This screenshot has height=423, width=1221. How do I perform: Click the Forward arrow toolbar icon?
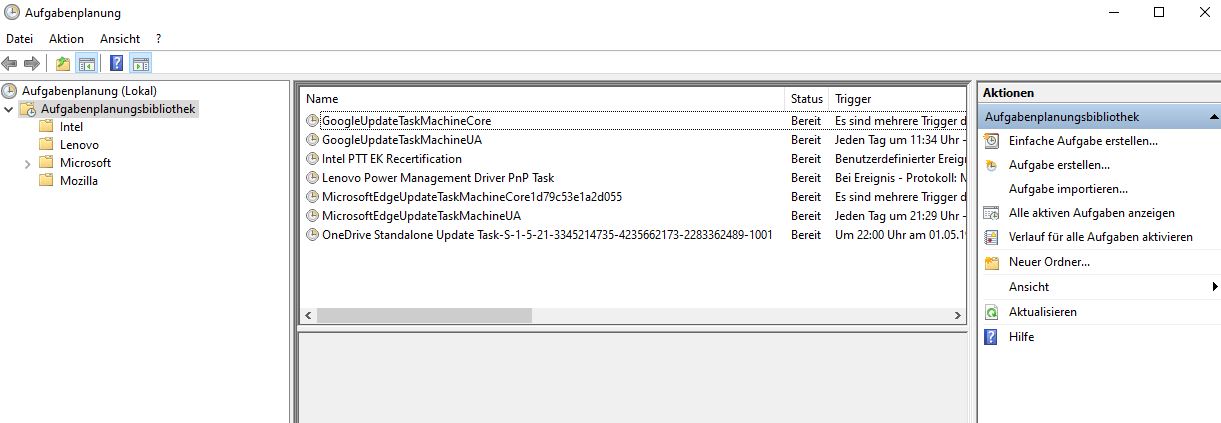point(32,64)
